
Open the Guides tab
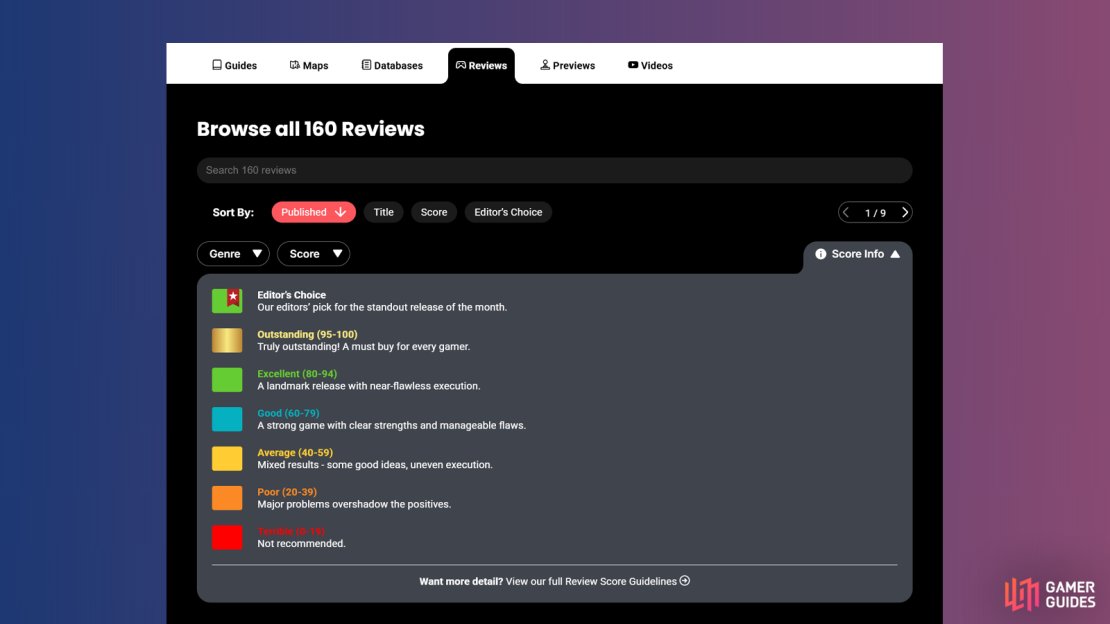coord(234,65)
